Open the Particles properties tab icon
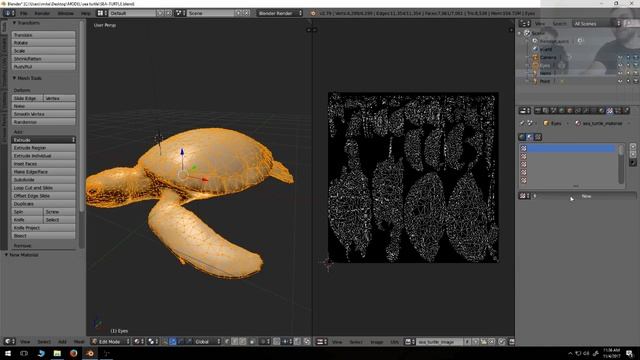640x360 pixels. click(x=618, y=111)
